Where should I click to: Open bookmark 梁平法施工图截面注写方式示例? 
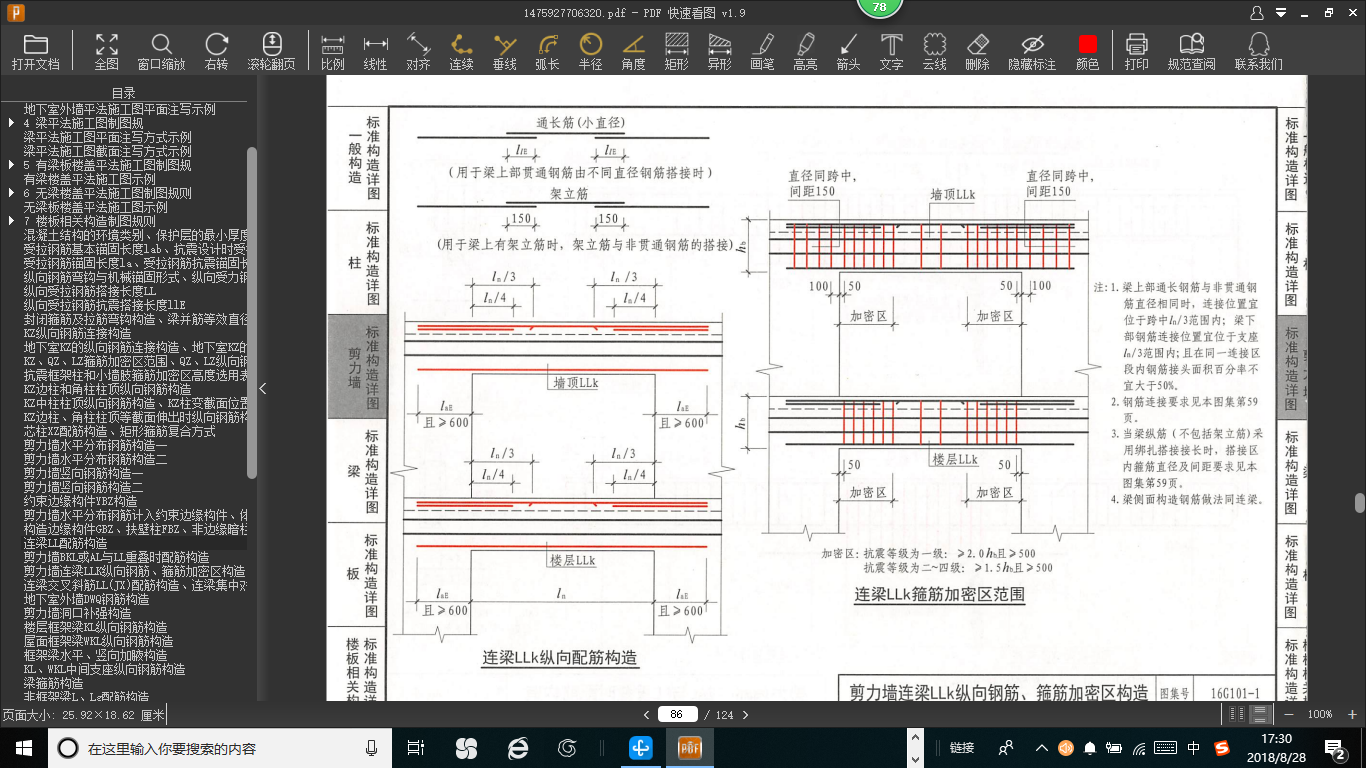108,151
